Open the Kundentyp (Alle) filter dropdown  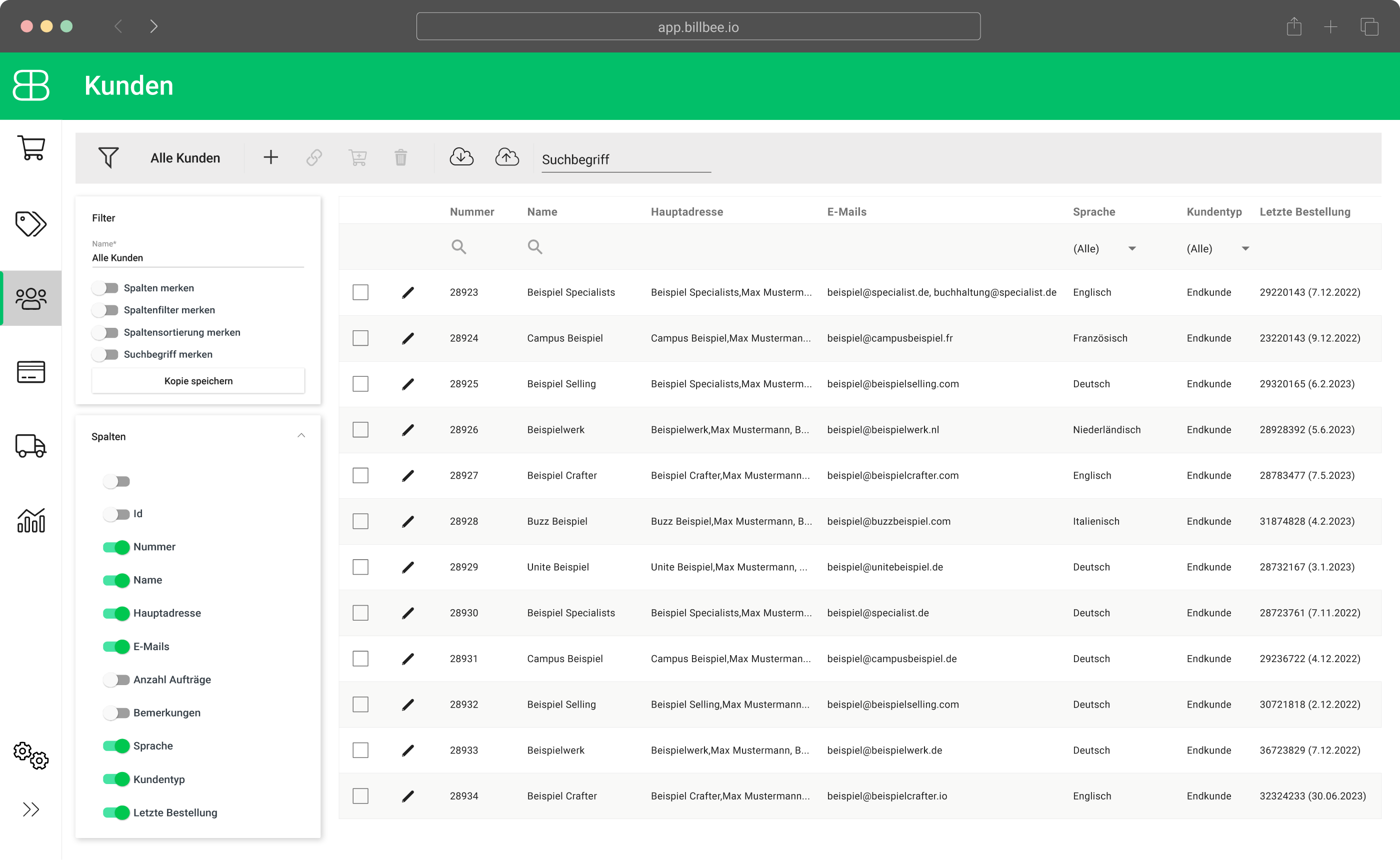coord(1218,248)
